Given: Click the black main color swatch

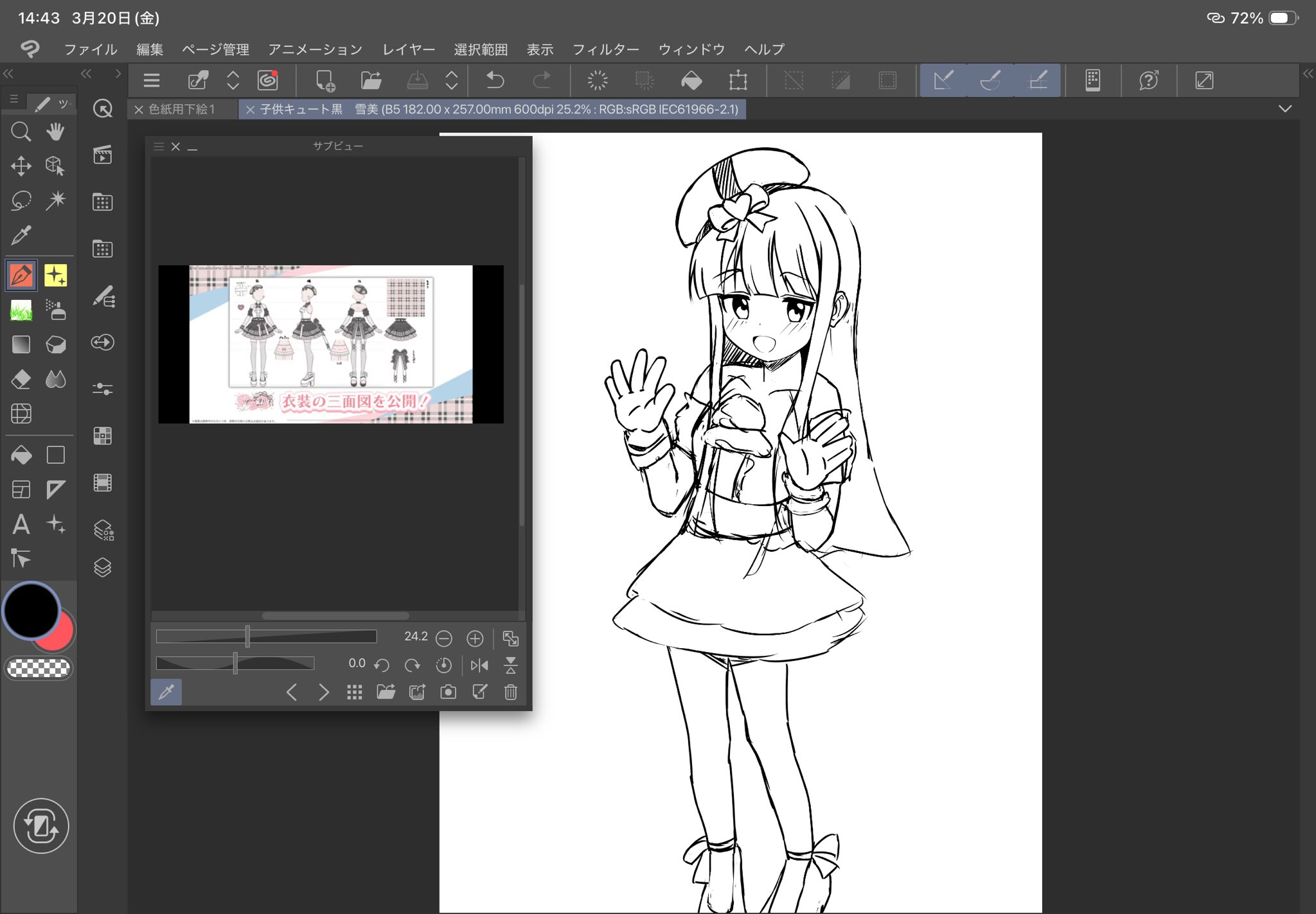Looking at the screenshot, I should tap(31, 610).
